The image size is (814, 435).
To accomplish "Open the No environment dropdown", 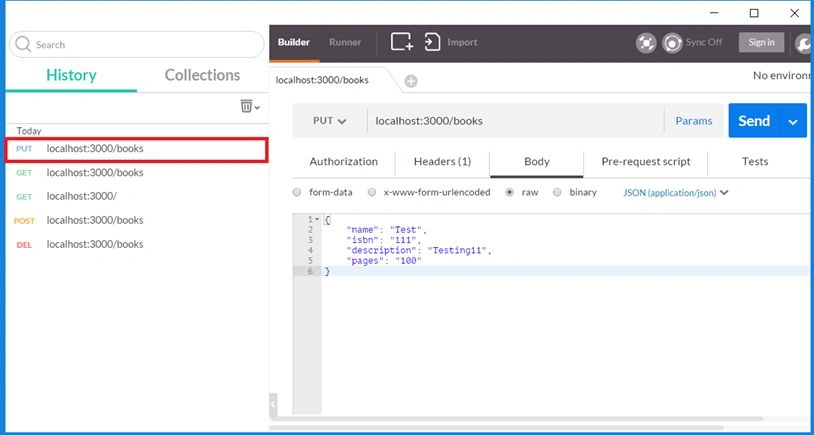I will tap(783, 76).
